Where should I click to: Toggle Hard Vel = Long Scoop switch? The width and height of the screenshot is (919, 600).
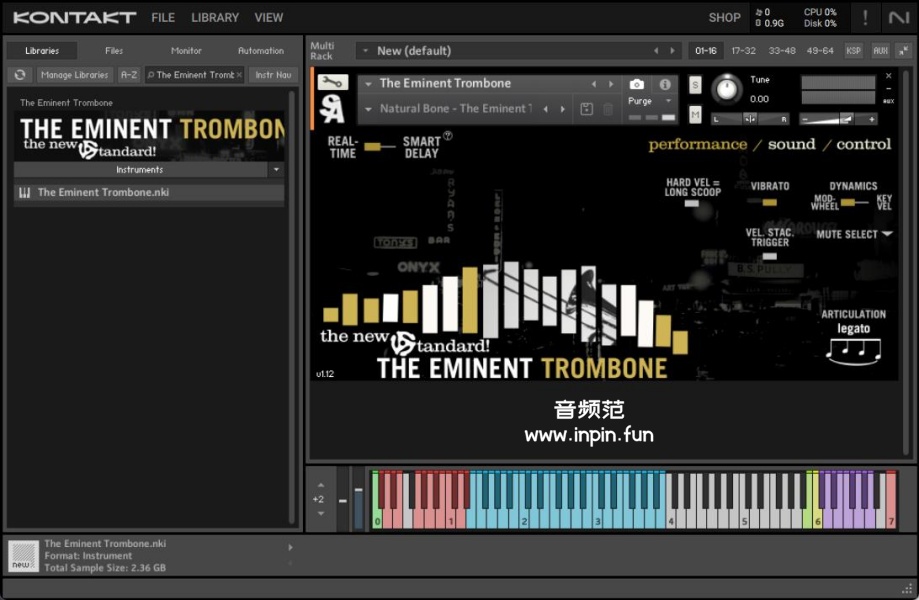click(692, 204)
